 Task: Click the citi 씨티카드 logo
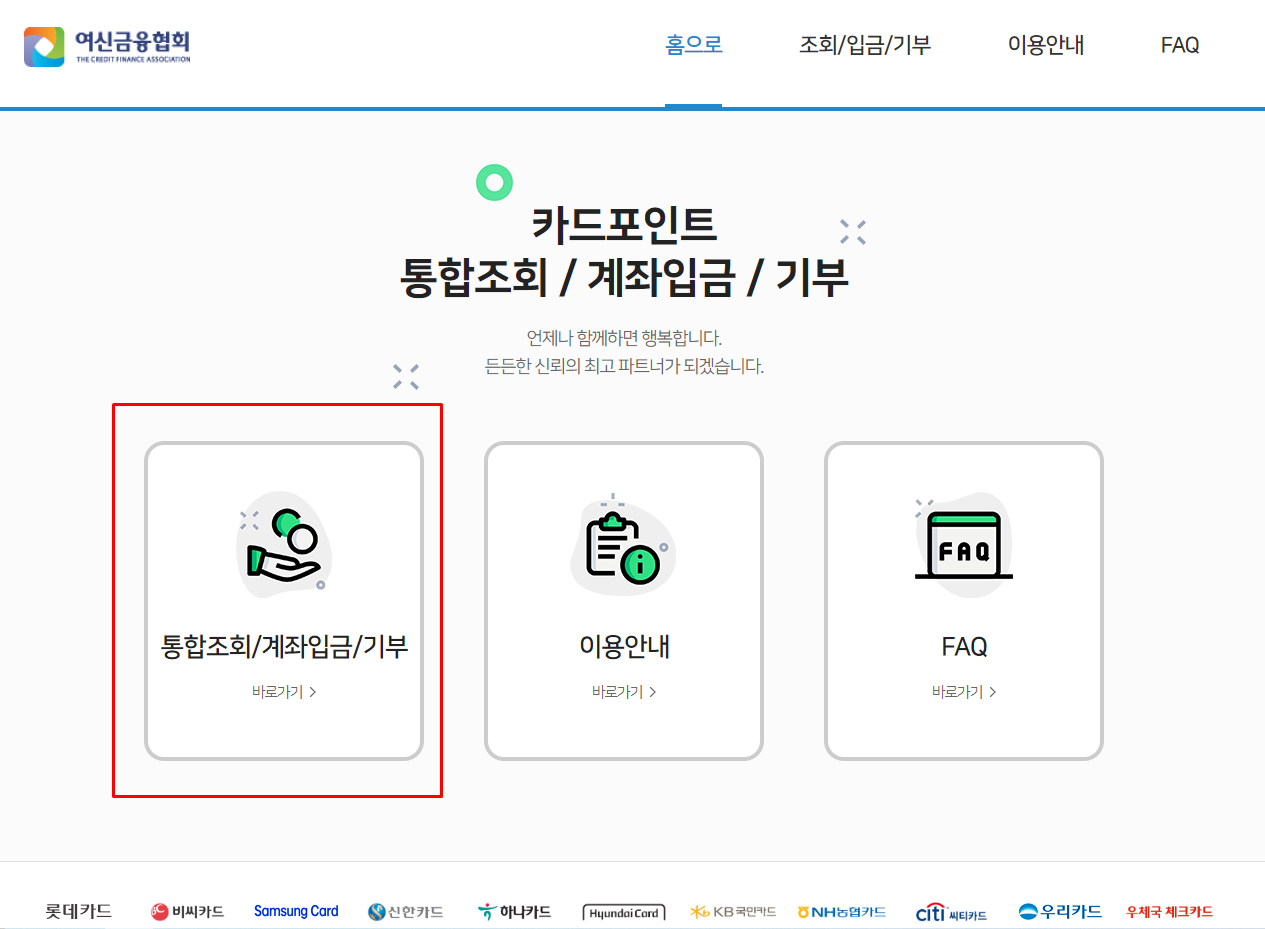[951, 913]
